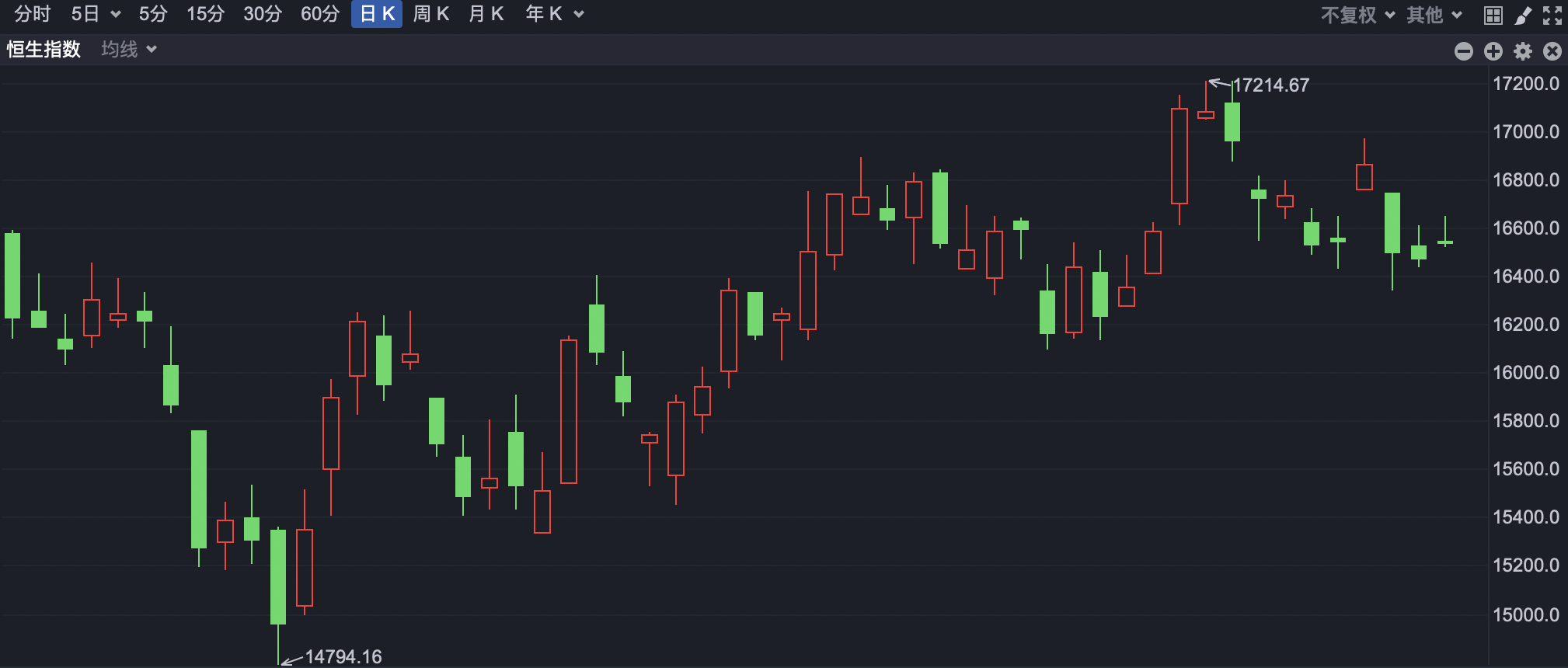Open the 均线 moving average dropdown
This screenshot has width=1568, height=668.
pos(129,50)
